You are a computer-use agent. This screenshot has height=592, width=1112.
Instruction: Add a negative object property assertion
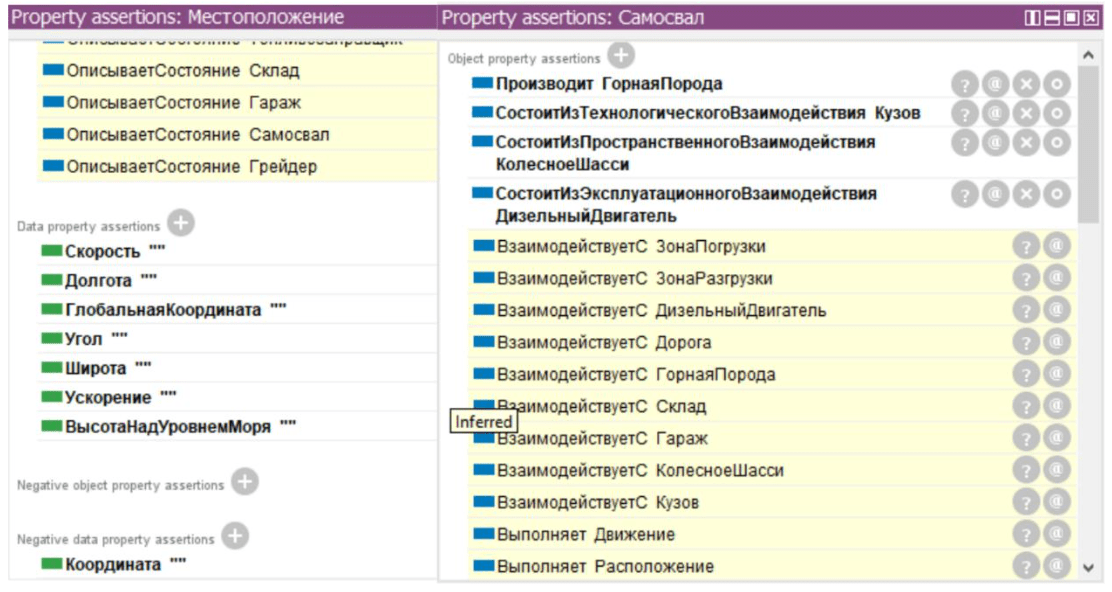click(x=244, y=483)
